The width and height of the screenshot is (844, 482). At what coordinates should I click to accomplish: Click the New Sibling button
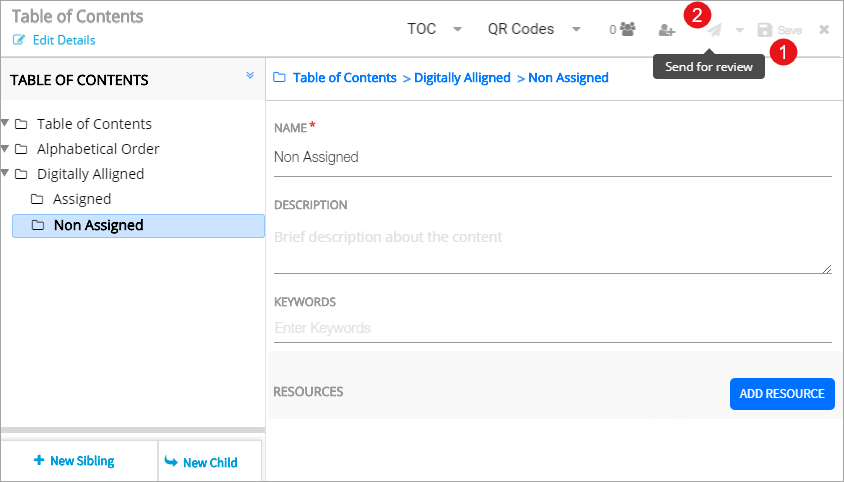point(74,461)
